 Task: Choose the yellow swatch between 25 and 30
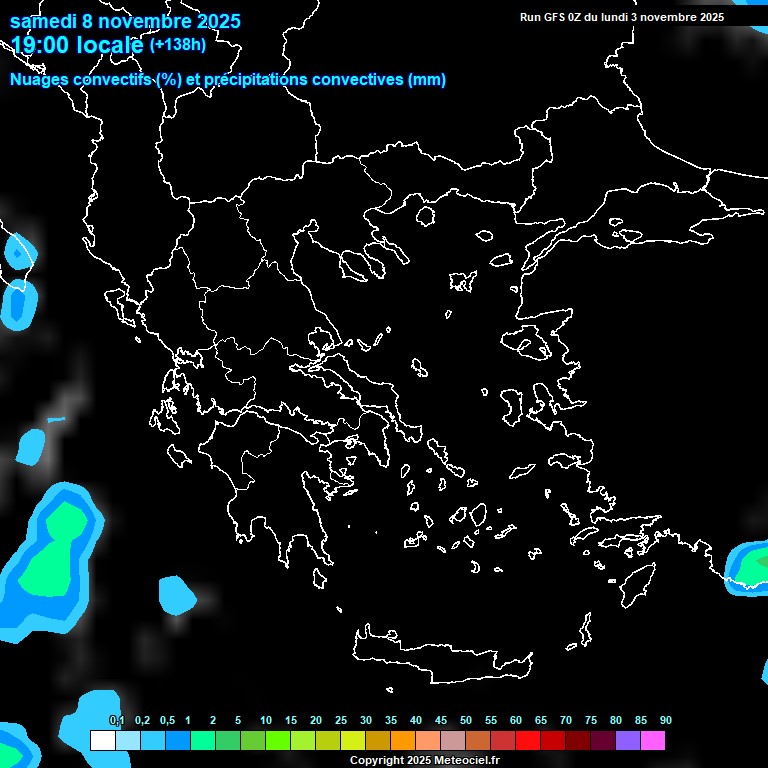point(352,741)
